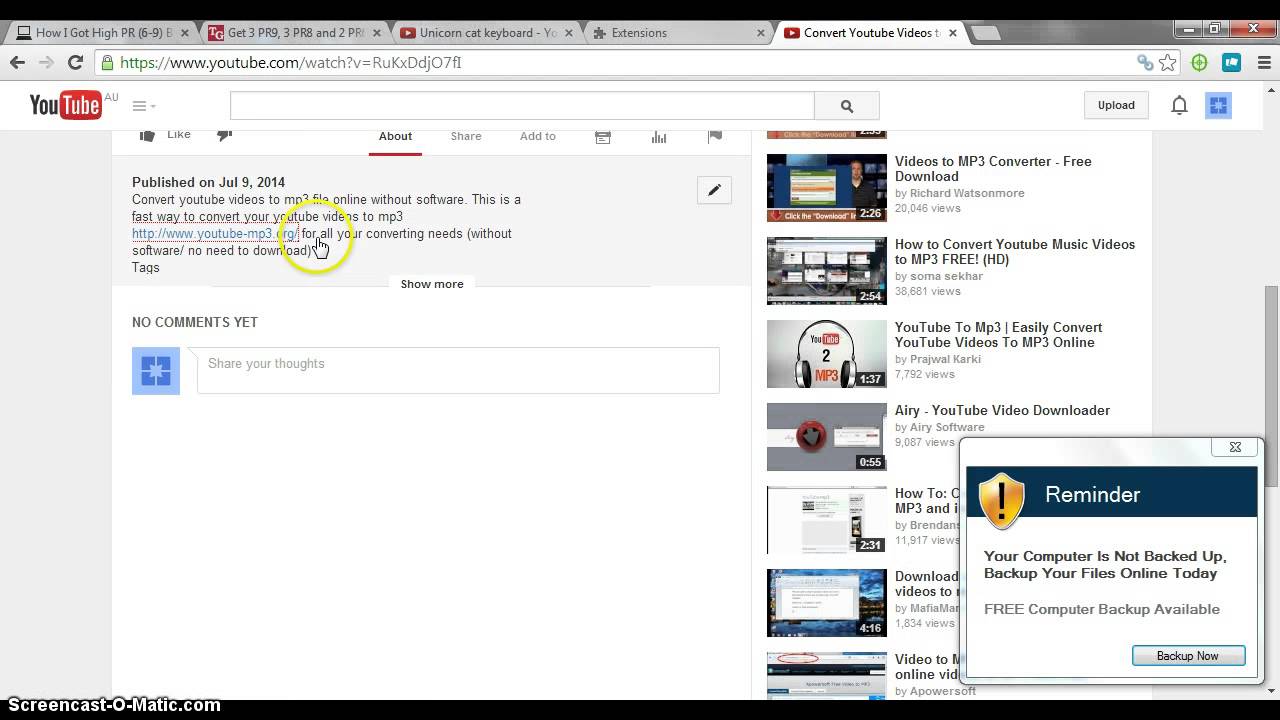Close the Reminder popup
Screen dimensions: 1280x720
1235,447
